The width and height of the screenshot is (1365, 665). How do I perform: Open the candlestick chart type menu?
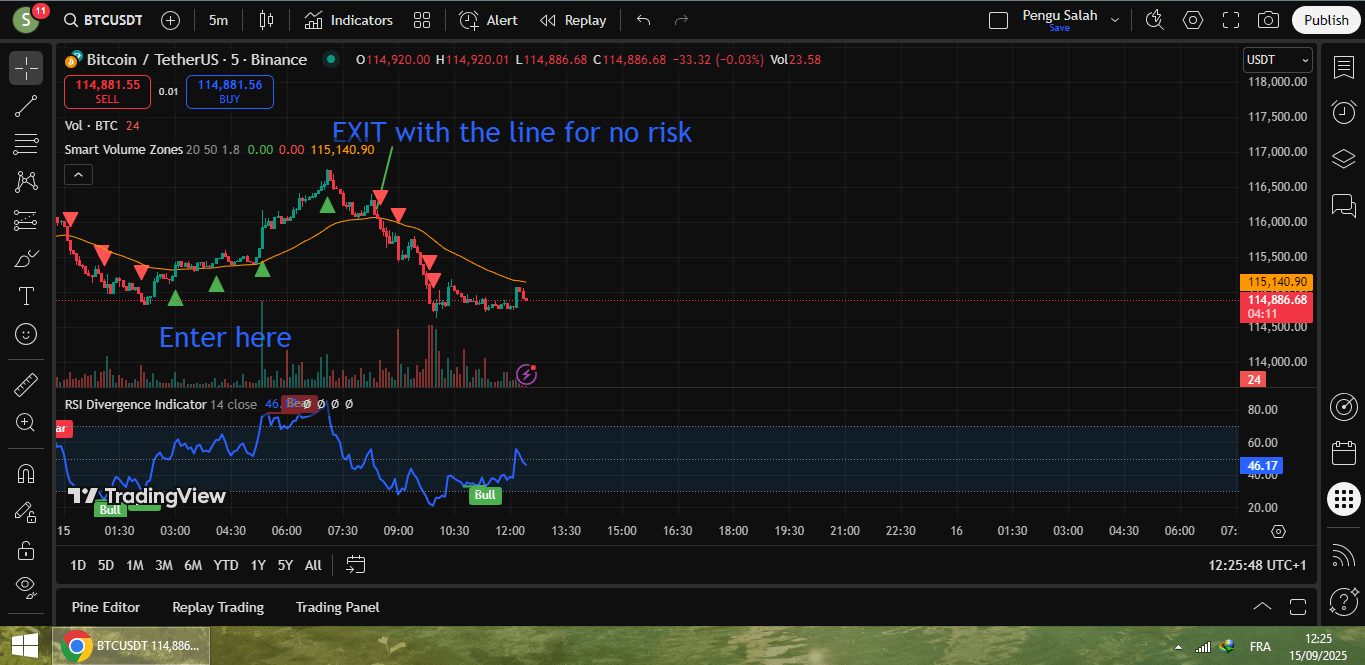click(x=265, y=20)
